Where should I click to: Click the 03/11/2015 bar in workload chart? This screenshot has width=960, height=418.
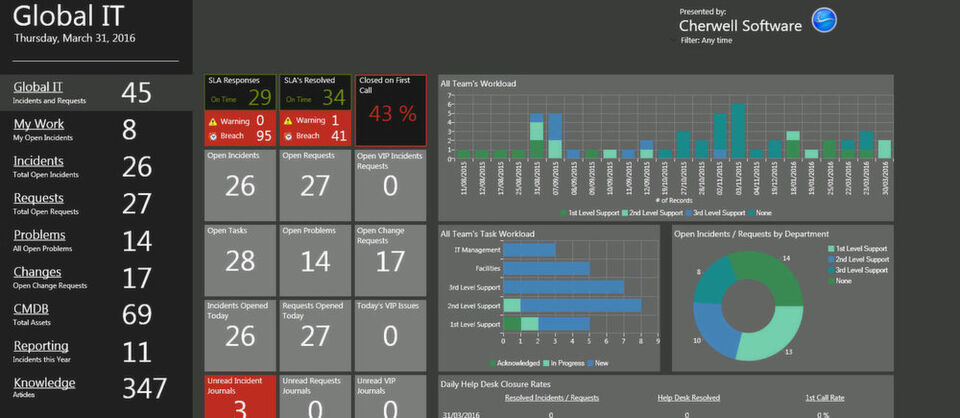coord(738,131)
